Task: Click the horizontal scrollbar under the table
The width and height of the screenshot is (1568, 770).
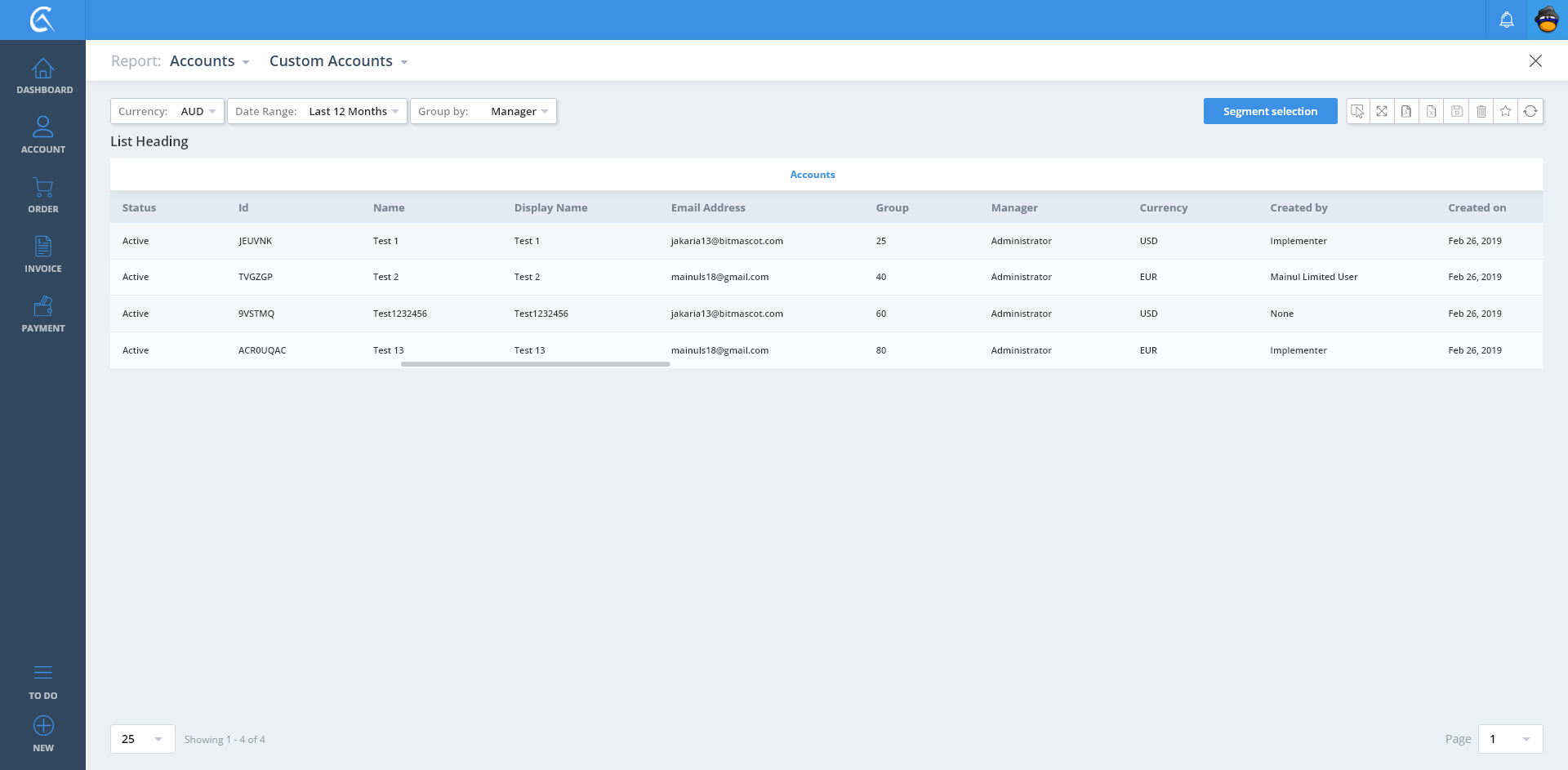Action: pyautogui.click(x=535, y=364)
